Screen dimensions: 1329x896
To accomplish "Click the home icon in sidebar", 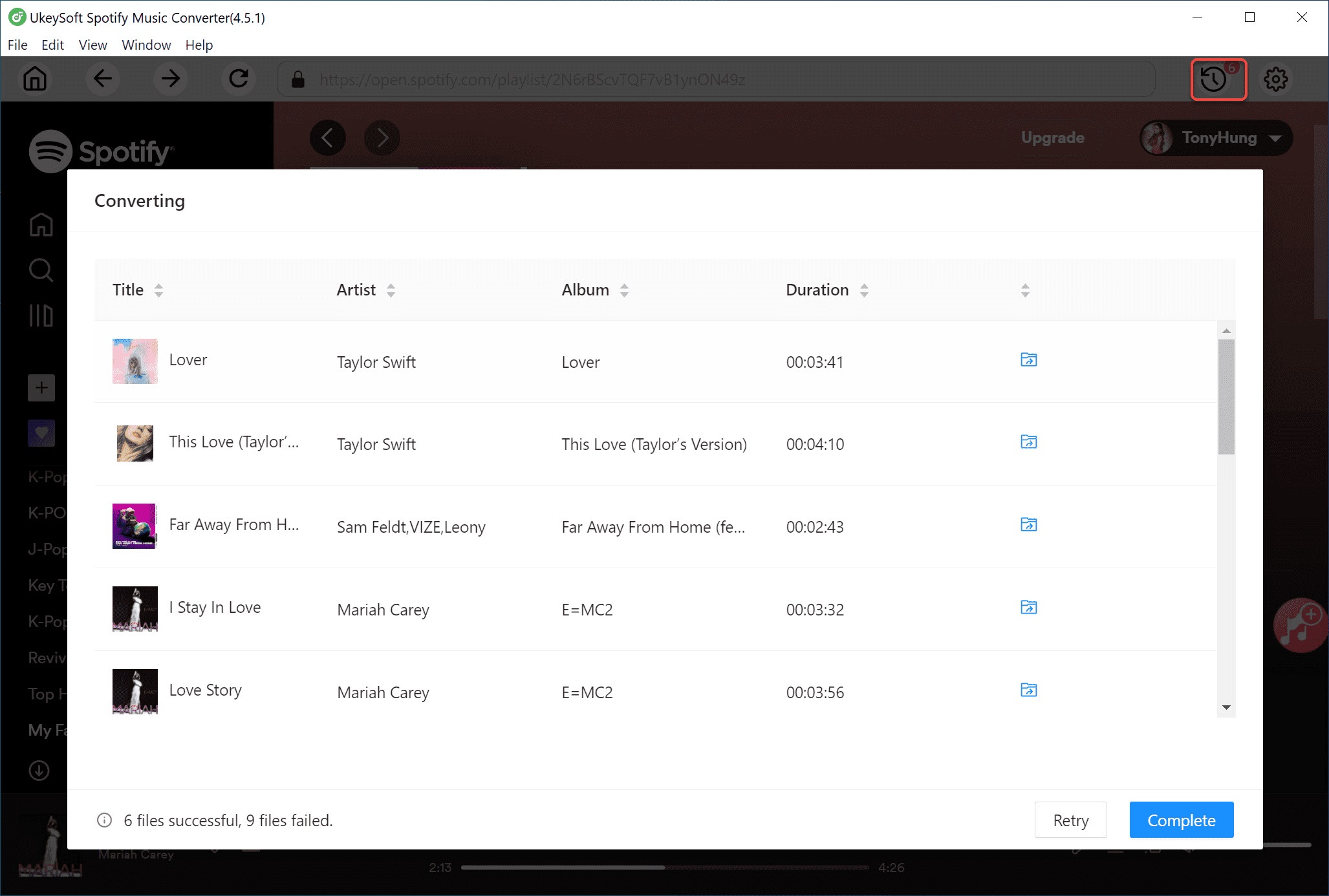I will click(40, 224).
